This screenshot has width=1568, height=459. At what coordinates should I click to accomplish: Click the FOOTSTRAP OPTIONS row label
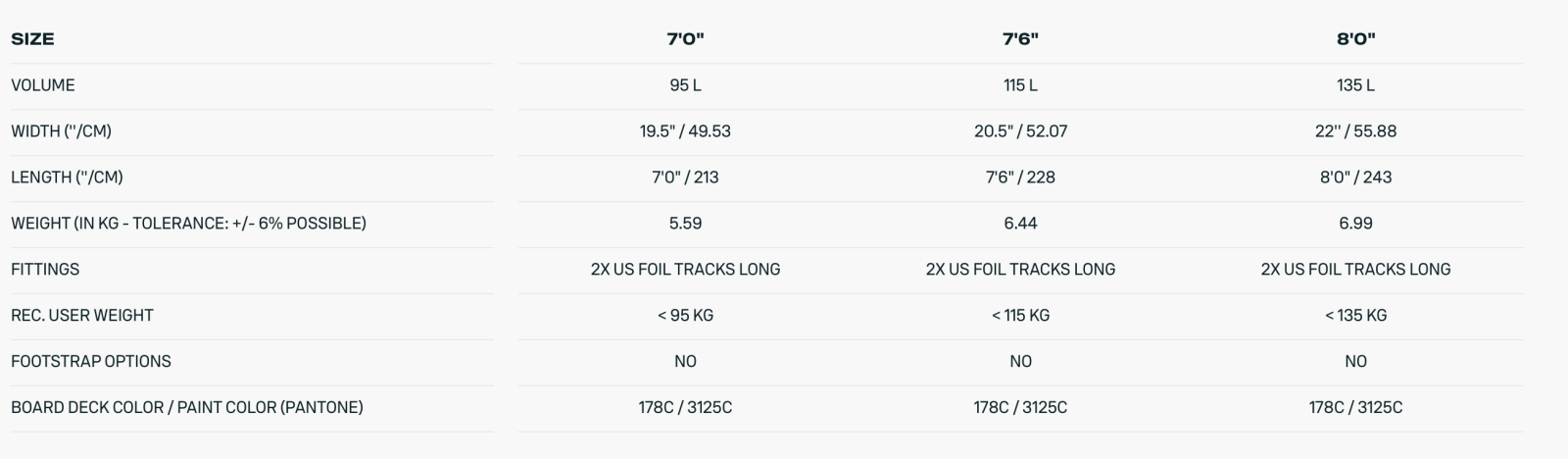point(91,362)
